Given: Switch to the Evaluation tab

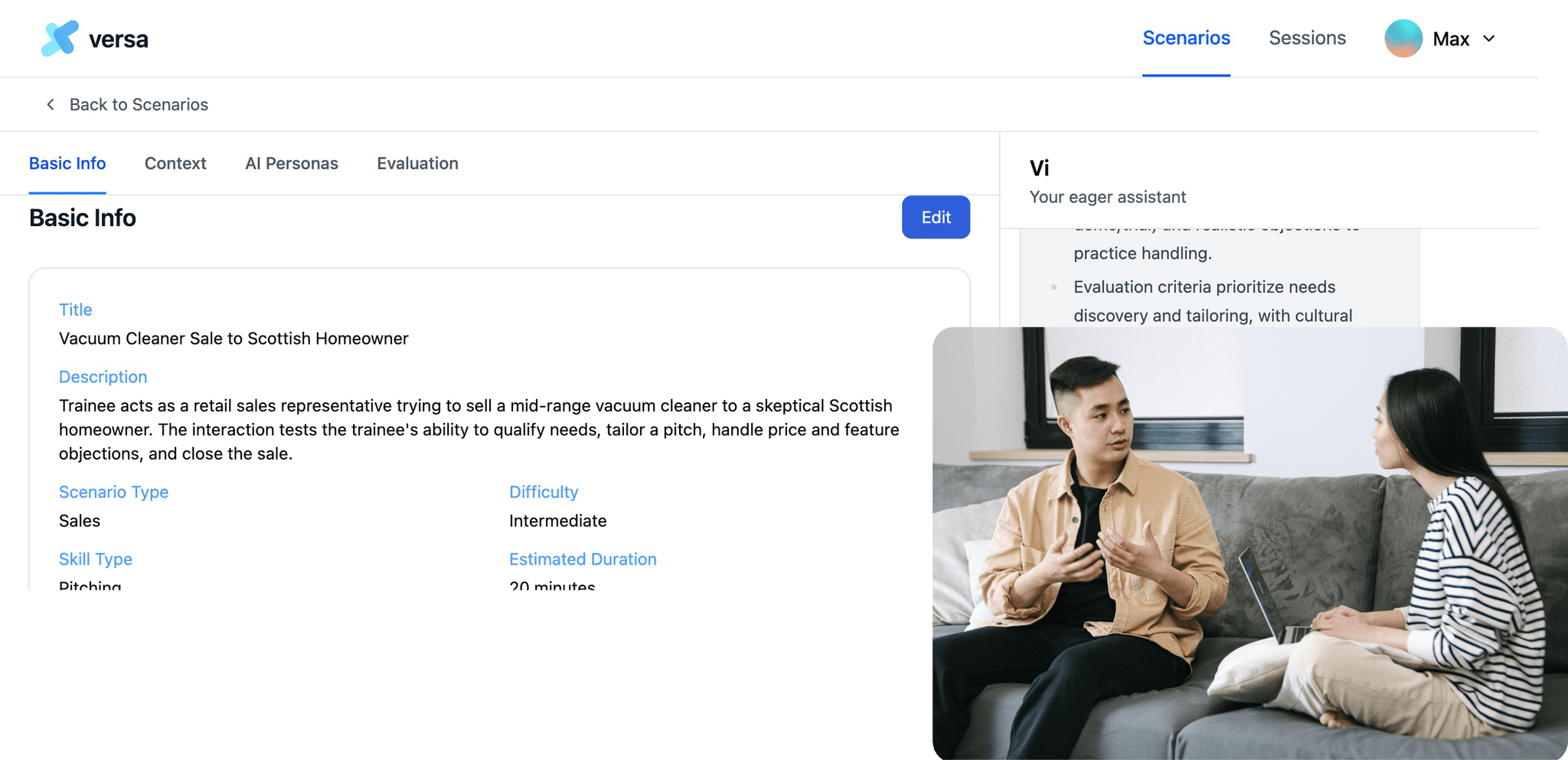Looking at the screenshot, I should coord(417,163).
